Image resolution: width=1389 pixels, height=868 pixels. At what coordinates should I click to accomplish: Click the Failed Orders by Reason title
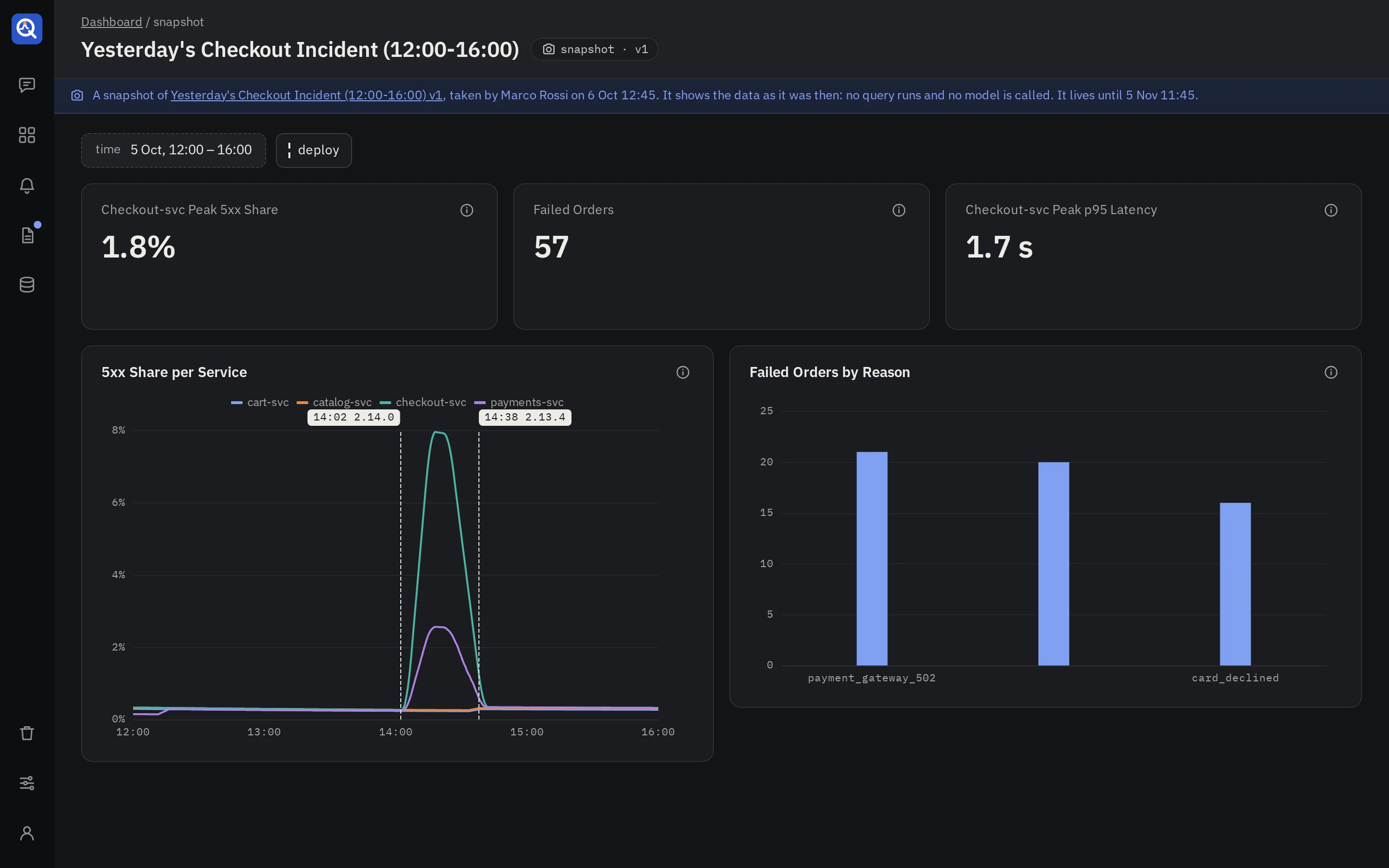[x=830, y=373]
